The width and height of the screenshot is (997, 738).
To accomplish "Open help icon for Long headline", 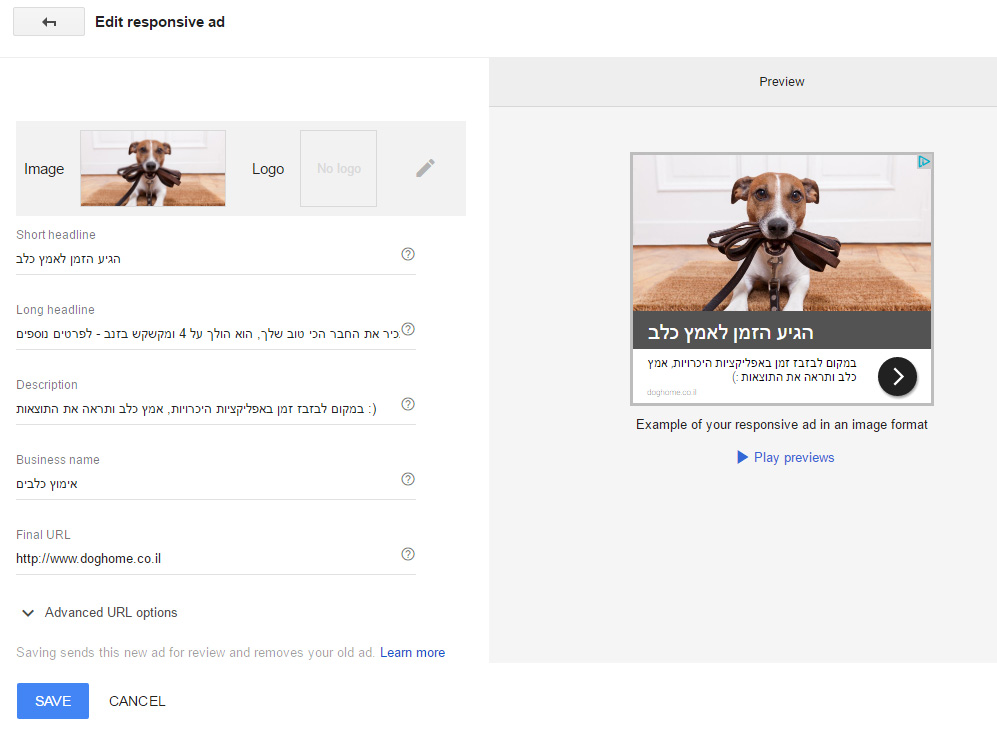I will 408,329.
